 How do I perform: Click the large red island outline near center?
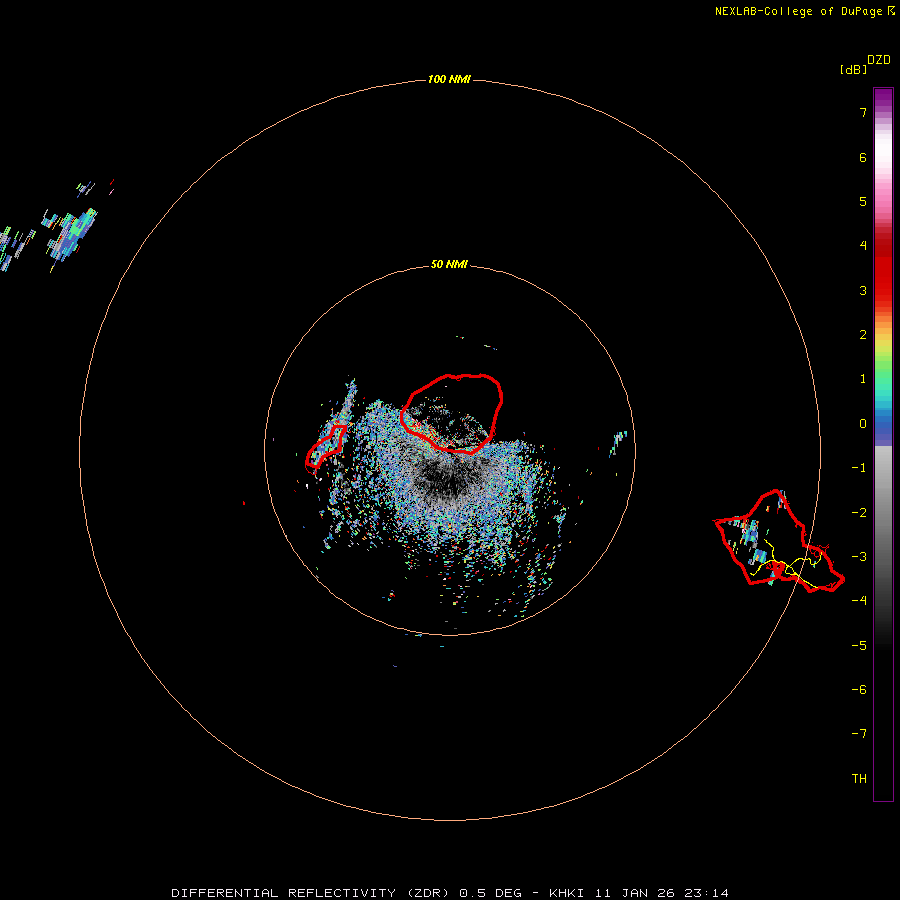click(452, 414)
